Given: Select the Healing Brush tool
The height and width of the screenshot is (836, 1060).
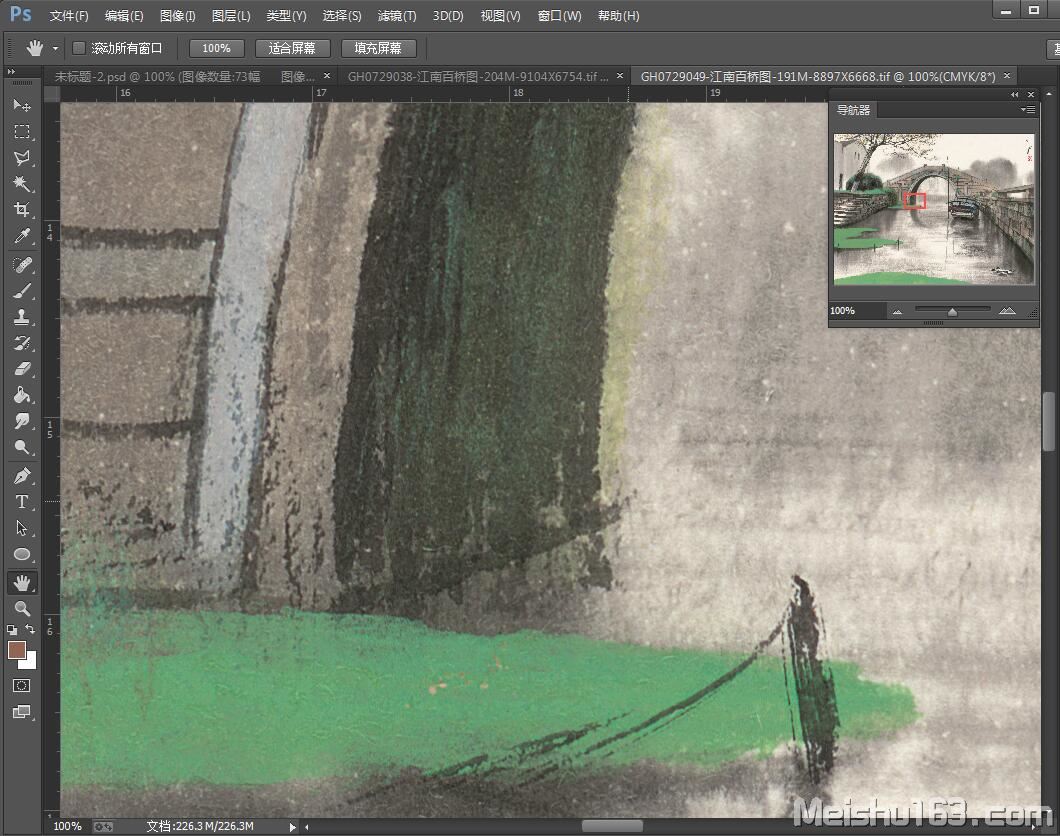Looking at the screenshot, I should 22,264.
